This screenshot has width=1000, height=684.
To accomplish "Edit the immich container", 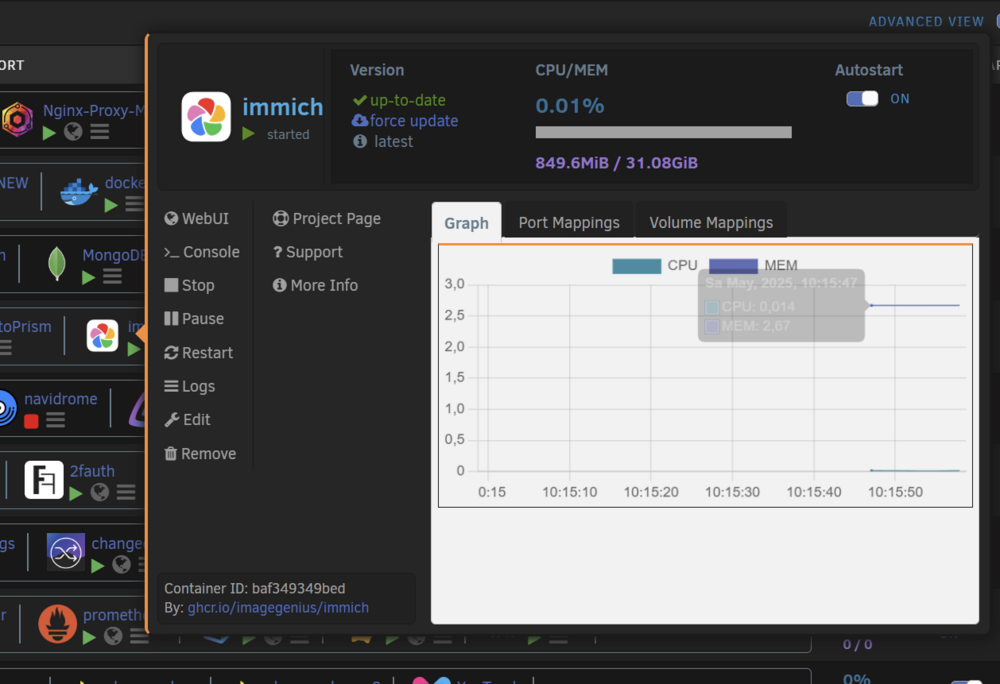I will pos(187,419).
